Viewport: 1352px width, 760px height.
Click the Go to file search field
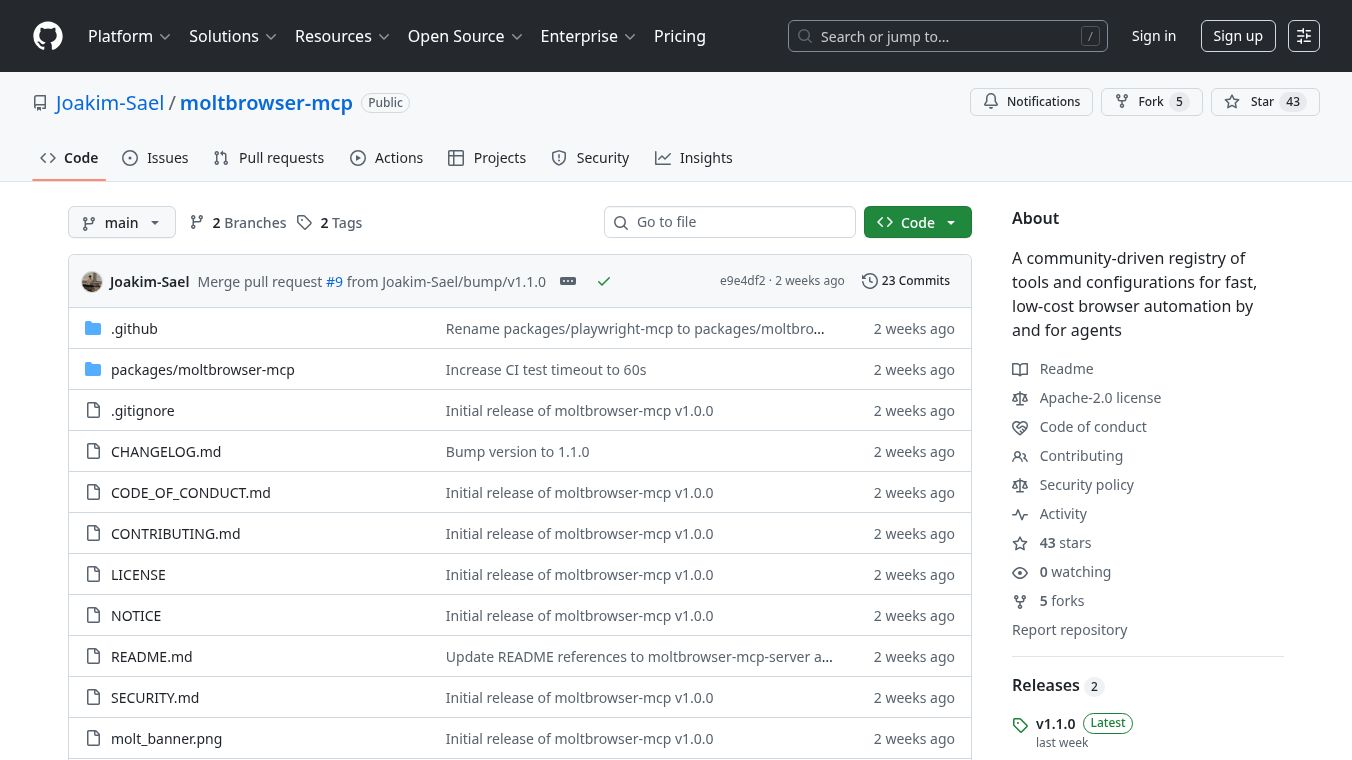click(x=730, y=222)
